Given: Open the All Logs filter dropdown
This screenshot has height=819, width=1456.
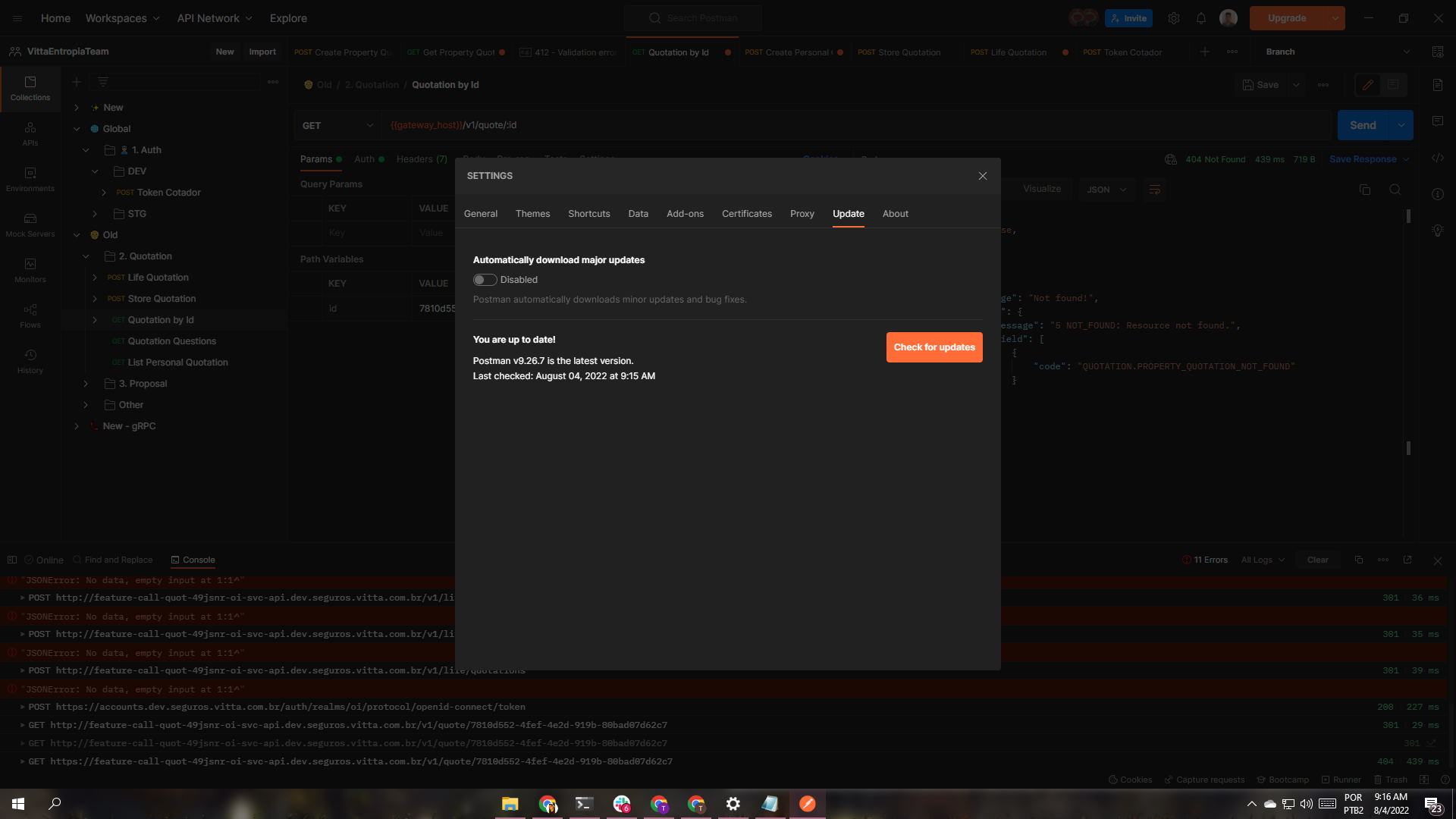Looking at the screenshot, I should pyautogui.click(x=1261, y=560).
